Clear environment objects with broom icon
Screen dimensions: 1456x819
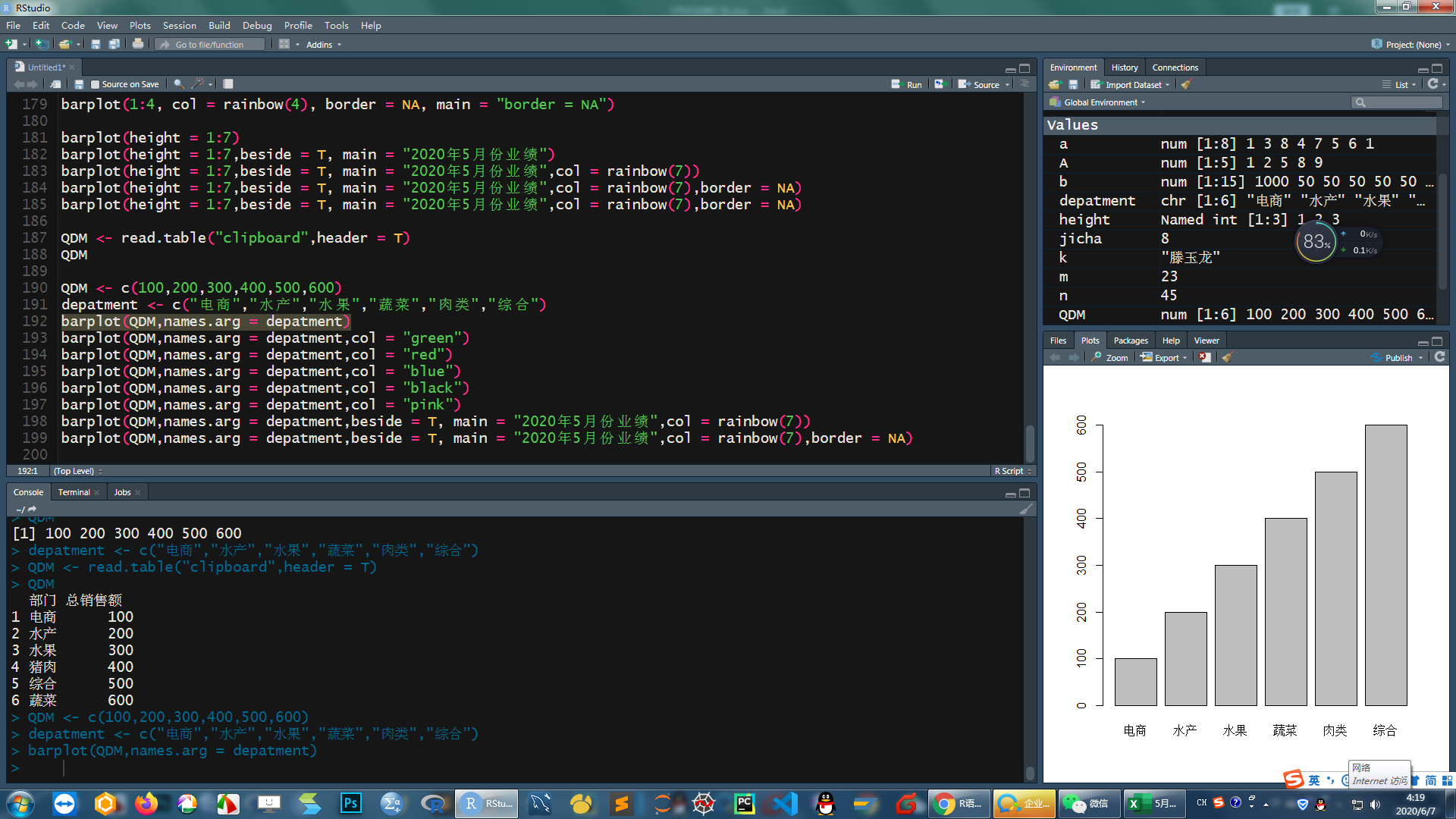click(x=1187, y=85)
